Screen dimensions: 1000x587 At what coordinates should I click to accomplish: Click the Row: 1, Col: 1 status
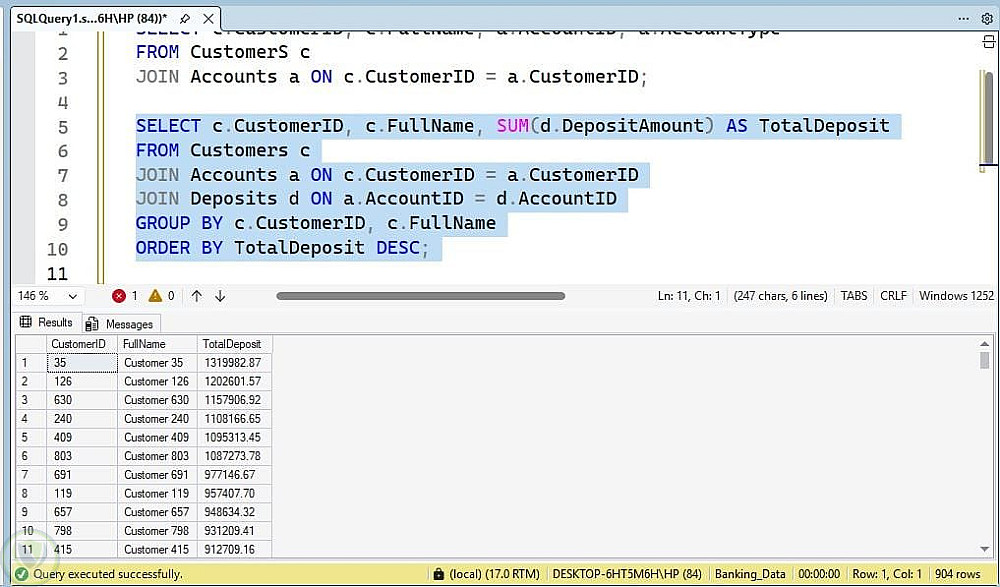pos(886,574)
